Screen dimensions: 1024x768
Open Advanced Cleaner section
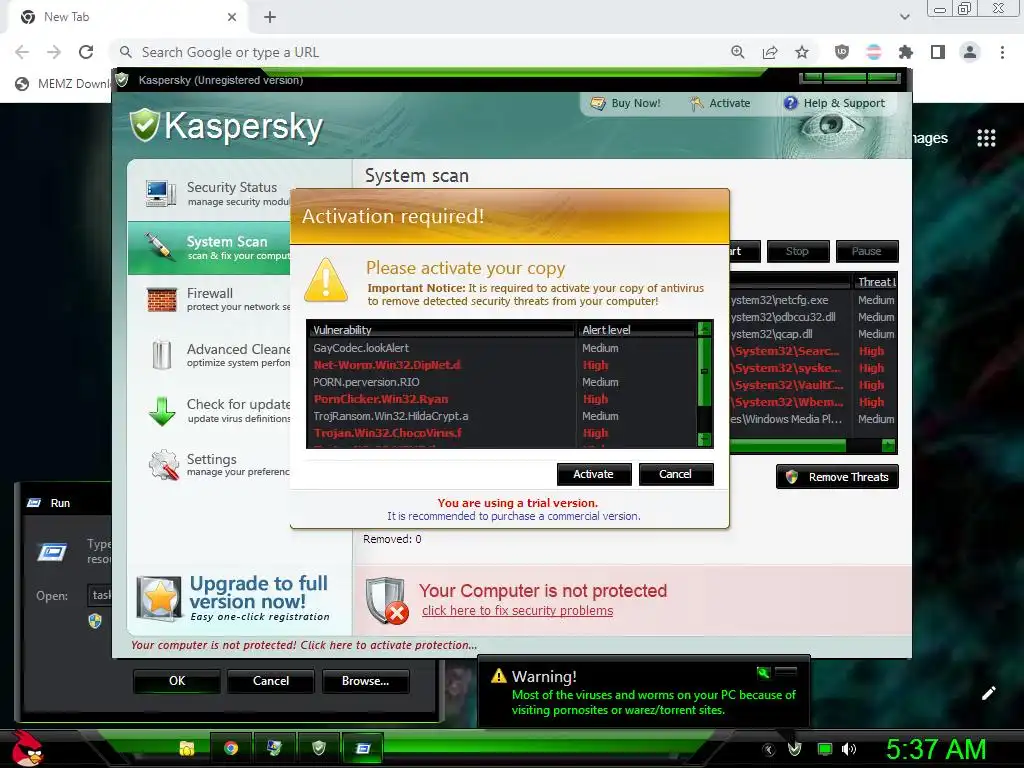coord(209,355)
